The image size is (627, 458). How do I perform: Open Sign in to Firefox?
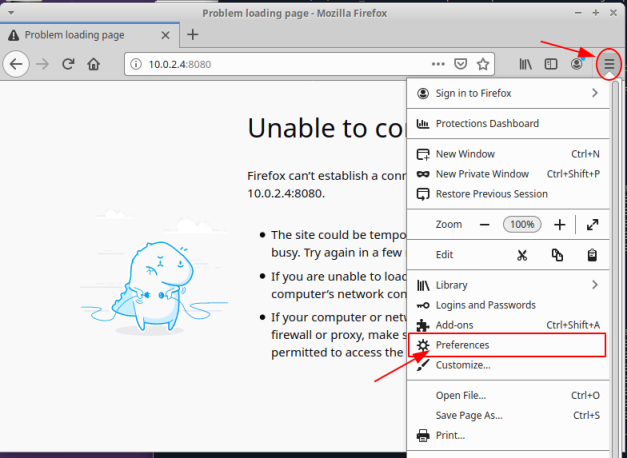click(x=508, y=93)
